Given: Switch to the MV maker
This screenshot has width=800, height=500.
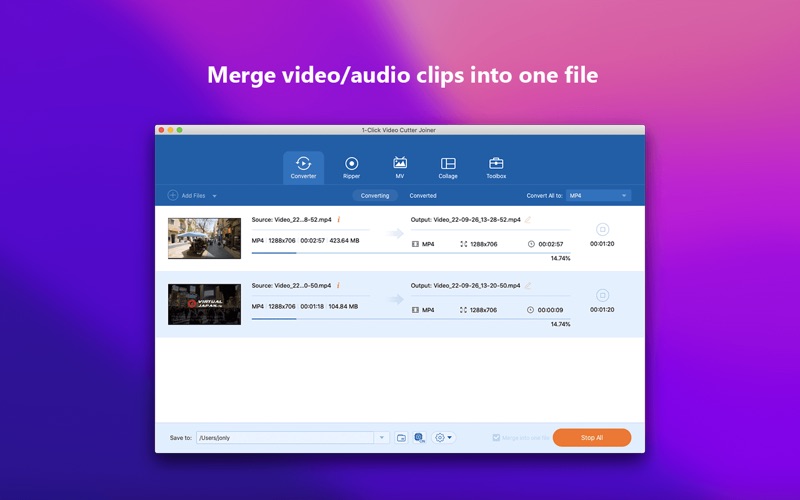Looking at the screenshot, I should [400, 167].
